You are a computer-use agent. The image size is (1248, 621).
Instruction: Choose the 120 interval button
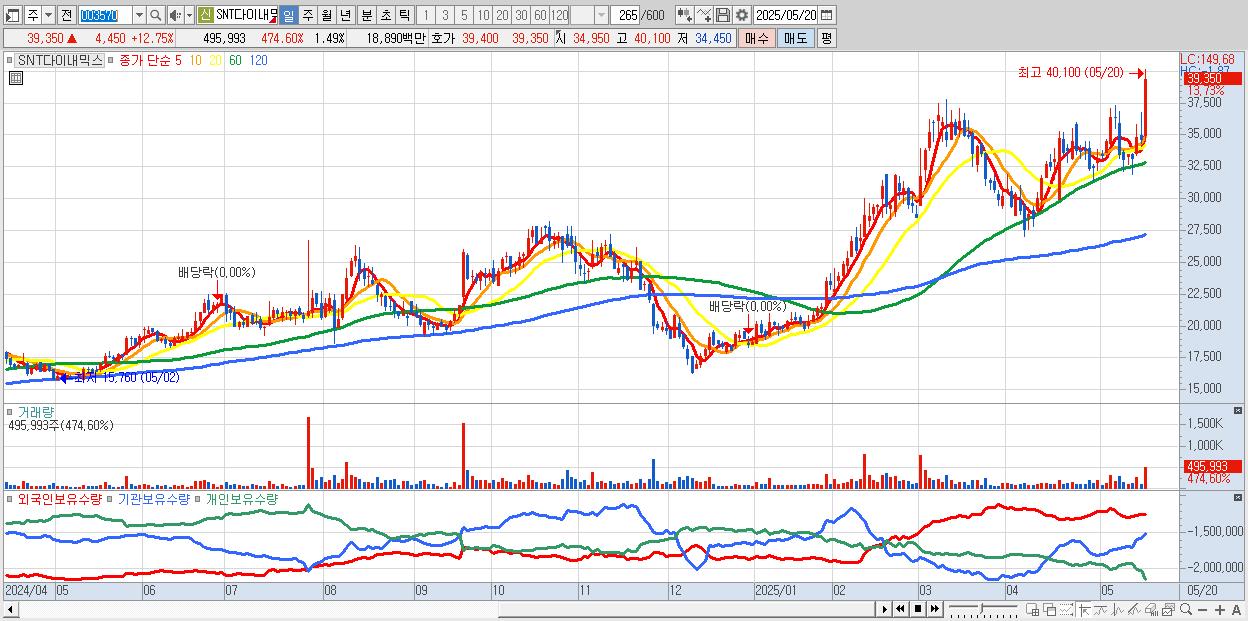click(560, 15)
